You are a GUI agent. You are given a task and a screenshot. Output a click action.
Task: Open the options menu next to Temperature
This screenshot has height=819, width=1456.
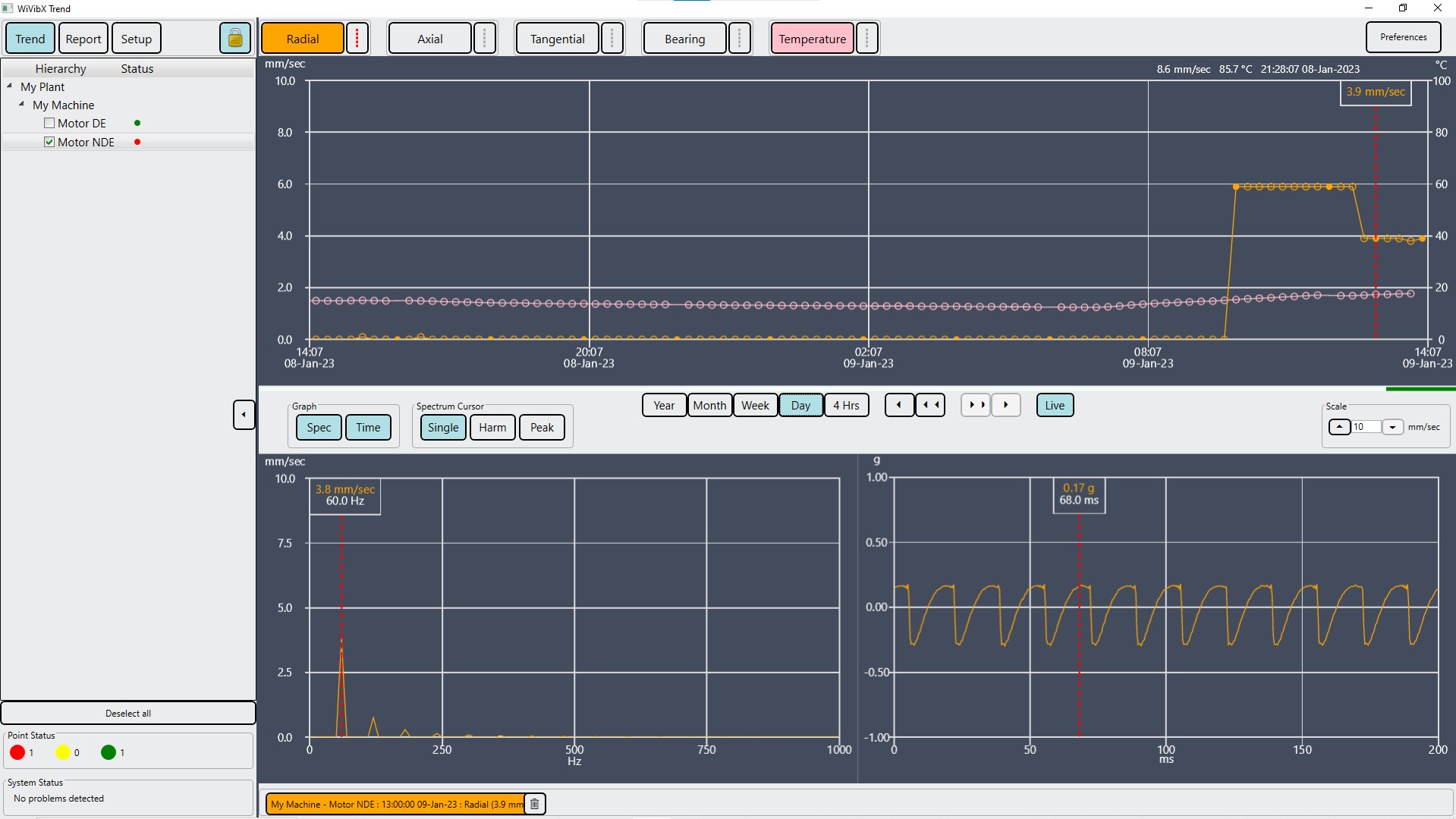(866, 38)
